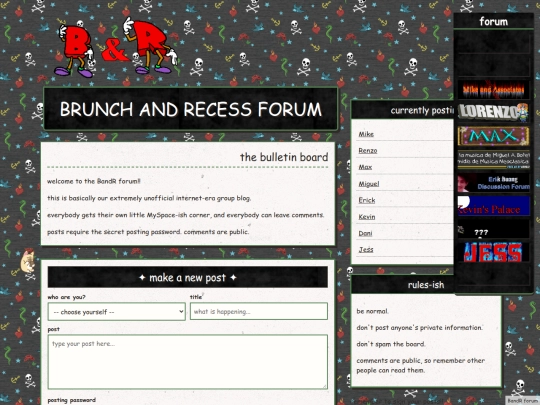The width and height of the screenshot is (540, 405).
Task: Open the ??? mystery banner
Action: [494, 229]
